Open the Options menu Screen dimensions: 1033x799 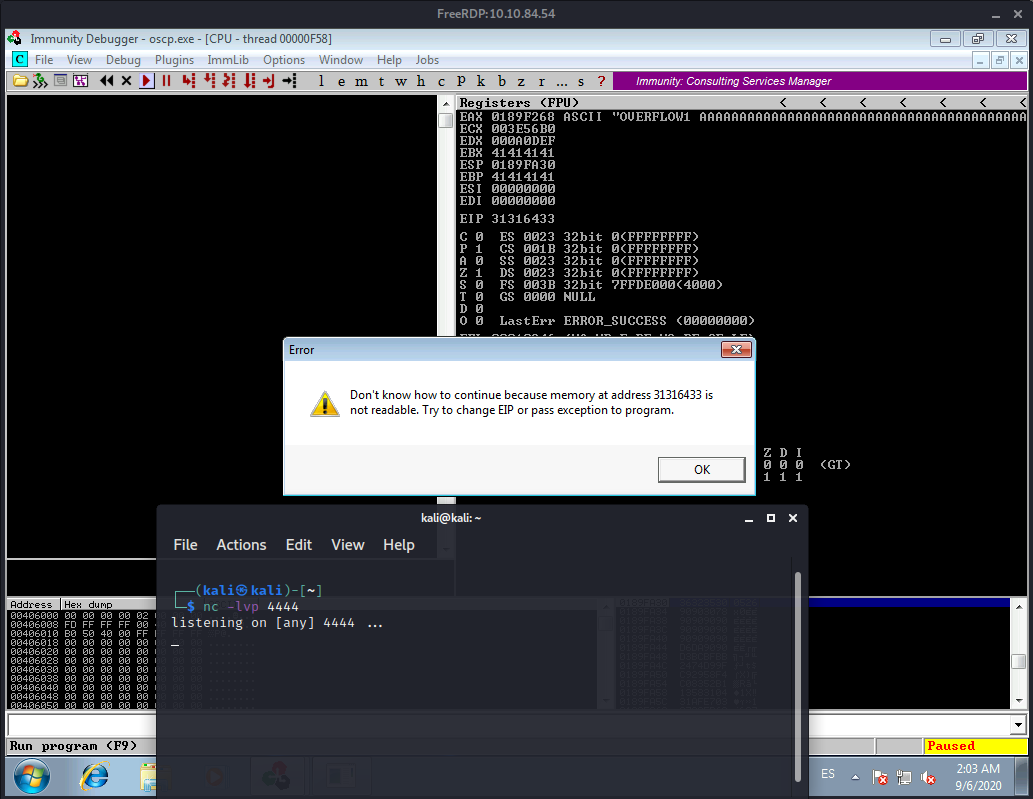(284, 60)
